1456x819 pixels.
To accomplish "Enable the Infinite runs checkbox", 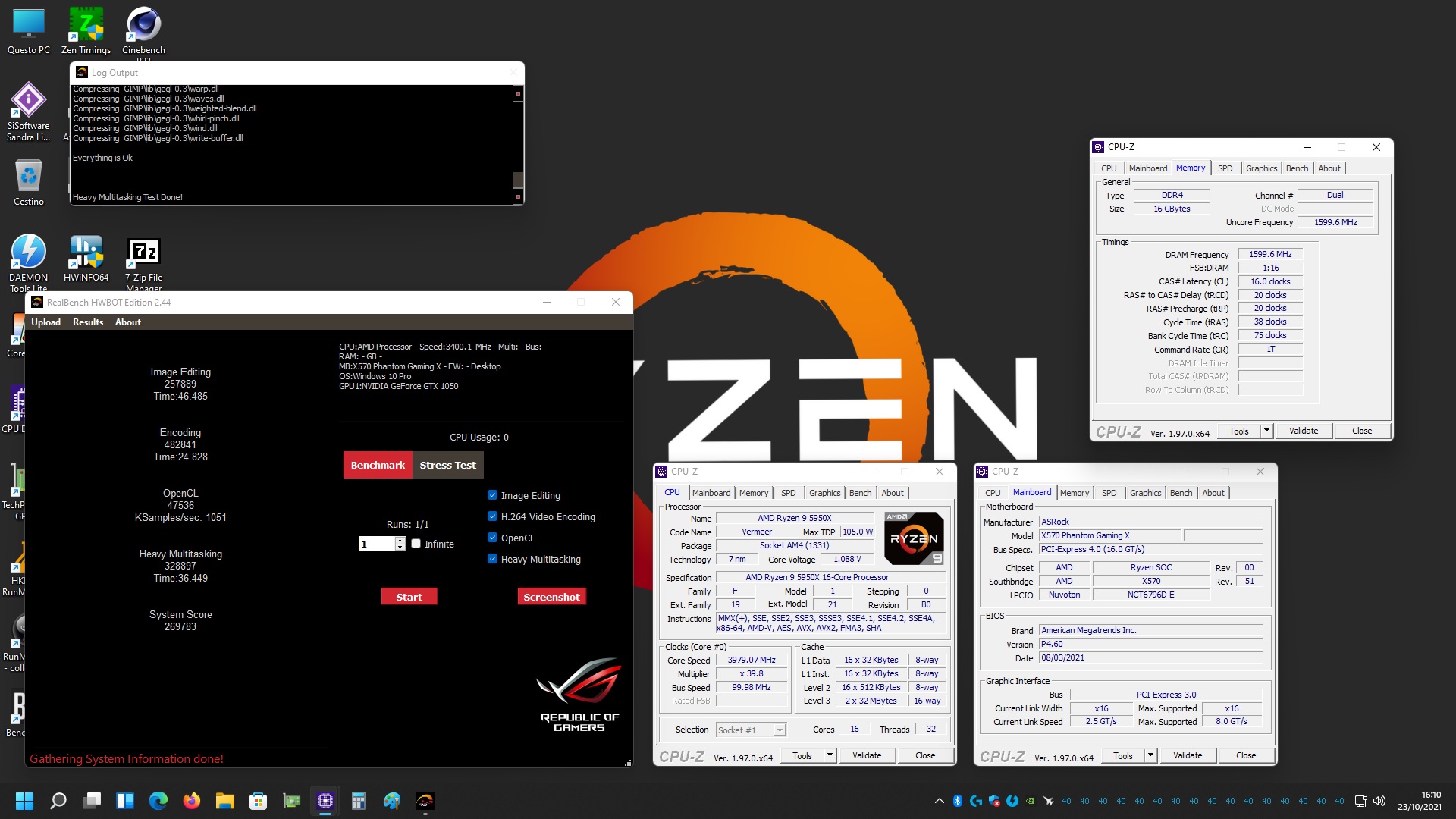I will coord(416,544).
